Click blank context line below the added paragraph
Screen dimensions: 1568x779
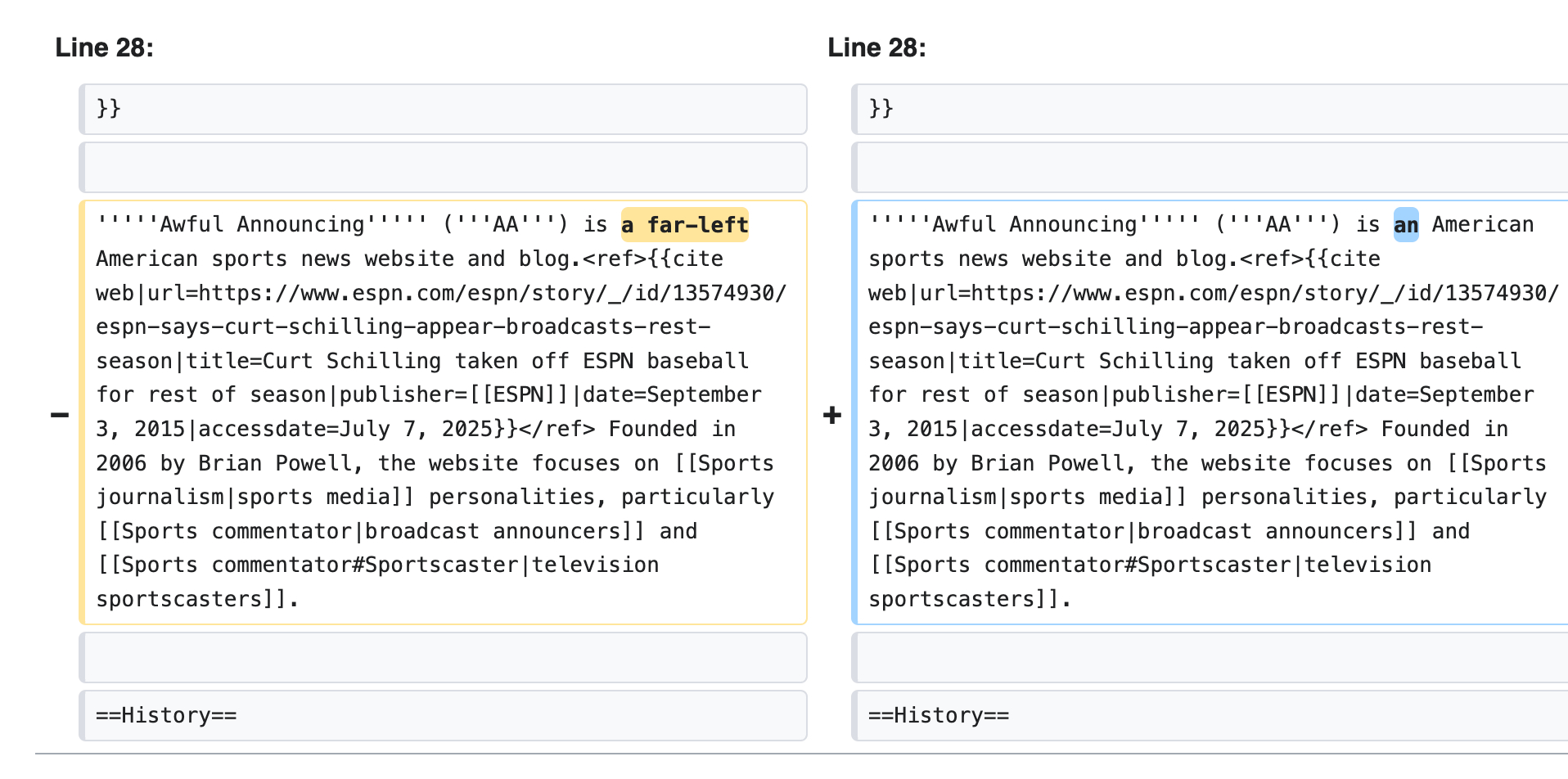click(x=1210, y=658)
